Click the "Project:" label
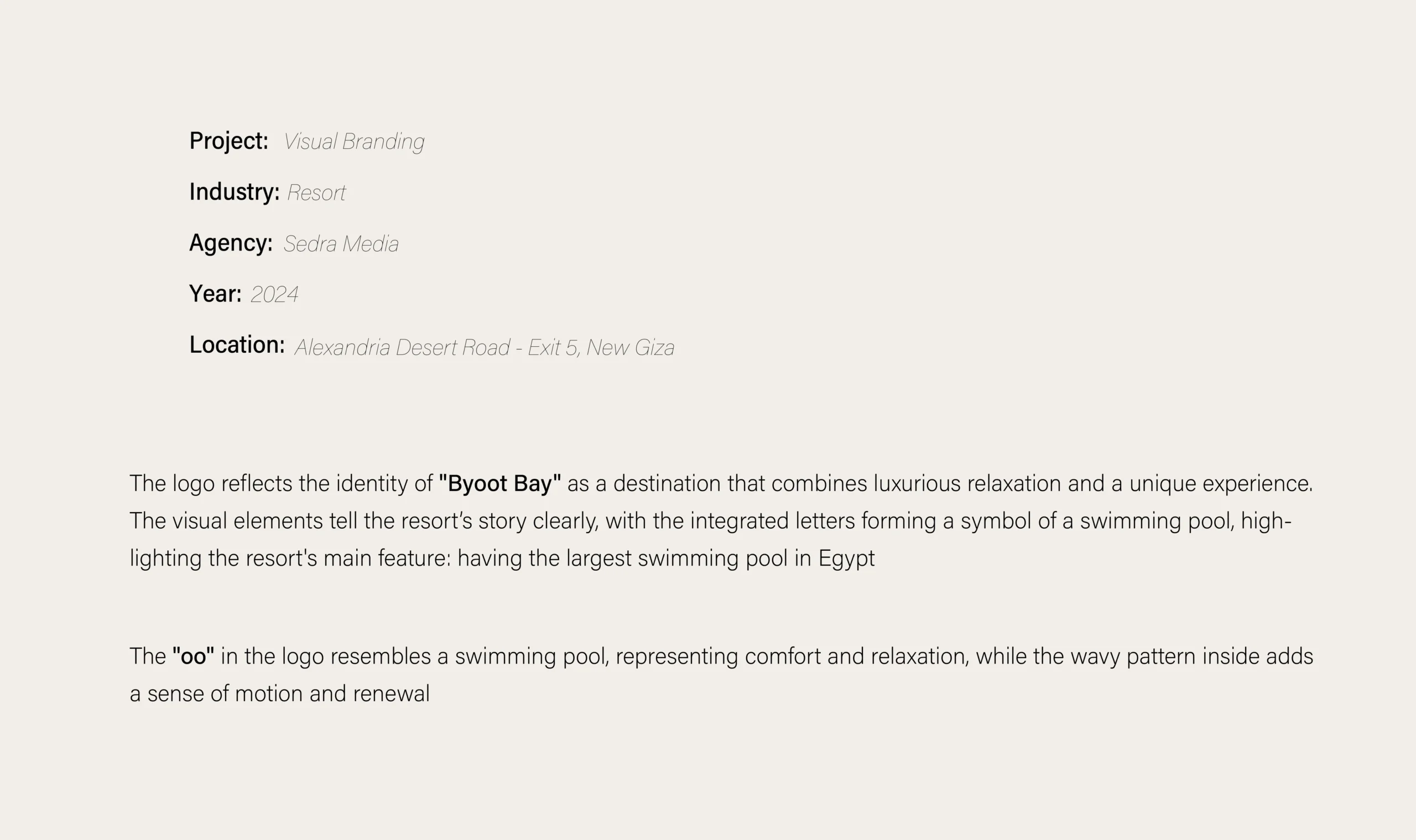 [x=229, y=141]
